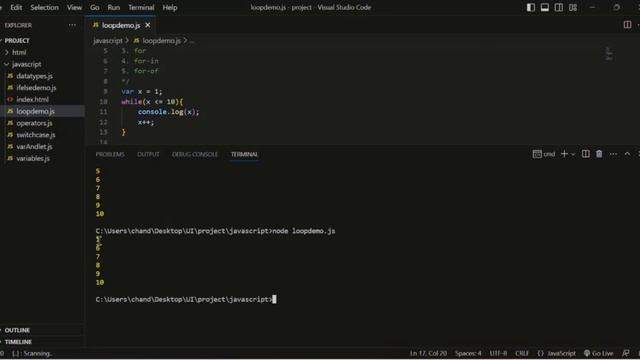Image resolution: width=640 pixels, height=360 pixels.
Task: Open switchcase.js file
Action: [36, 135]
